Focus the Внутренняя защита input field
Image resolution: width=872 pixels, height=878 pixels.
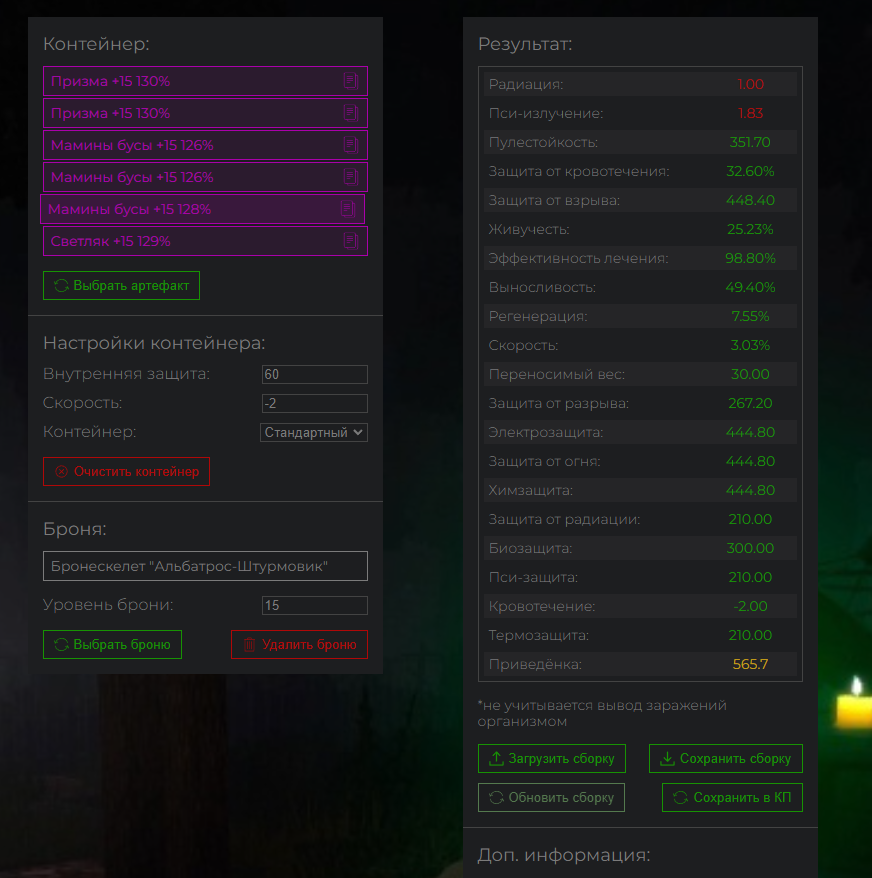315,374
